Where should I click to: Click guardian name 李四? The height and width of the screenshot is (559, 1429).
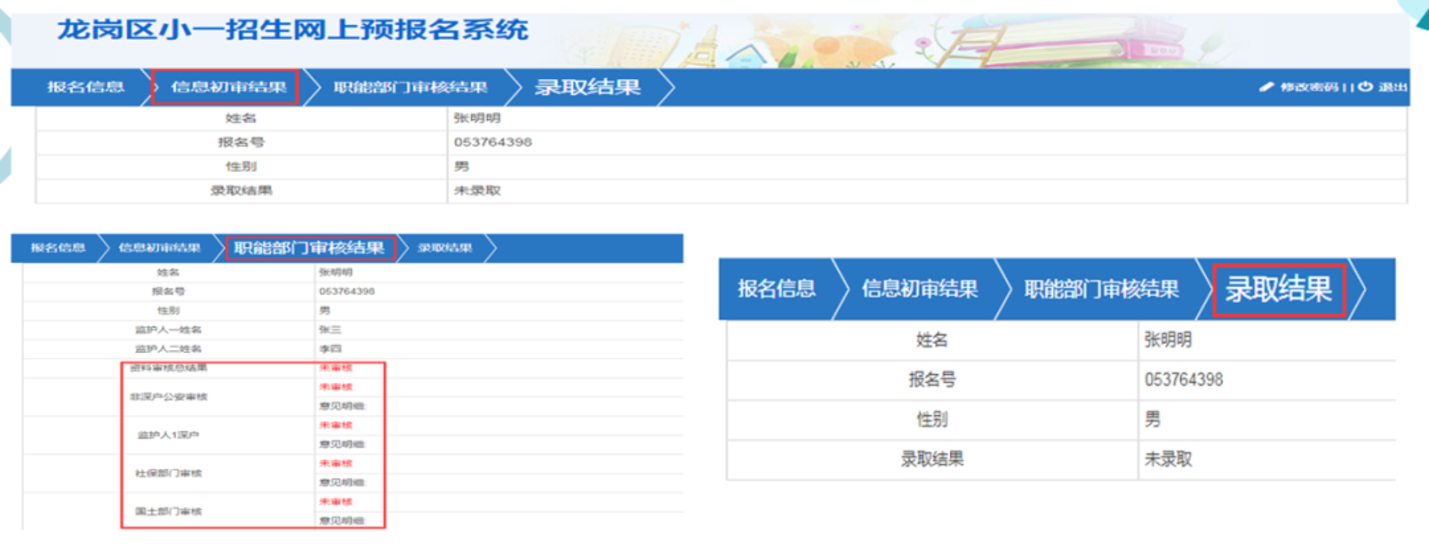[x=330, y=349]
